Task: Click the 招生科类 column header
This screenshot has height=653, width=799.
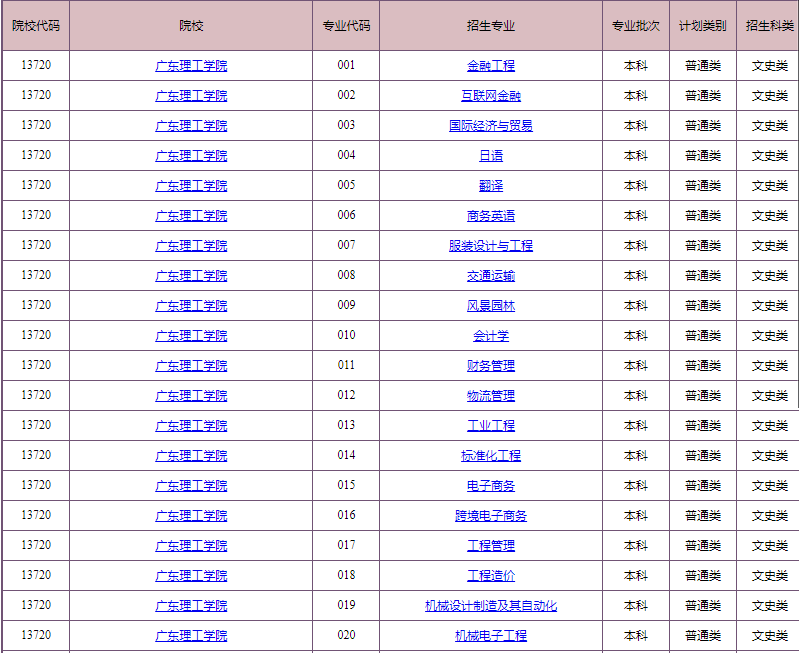Action: [x=768, y=25]
